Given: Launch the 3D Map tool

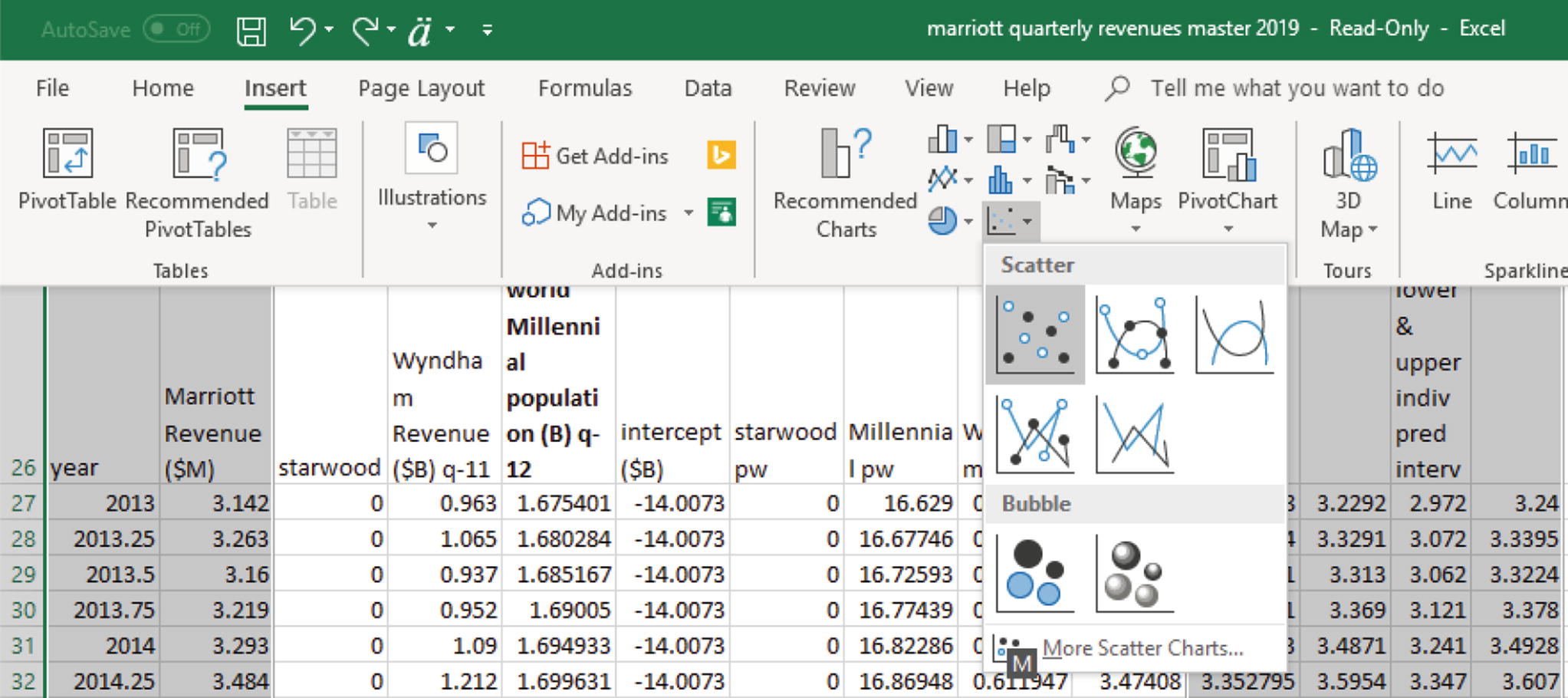Looking at the screenshot, I should pos(1349,184).
